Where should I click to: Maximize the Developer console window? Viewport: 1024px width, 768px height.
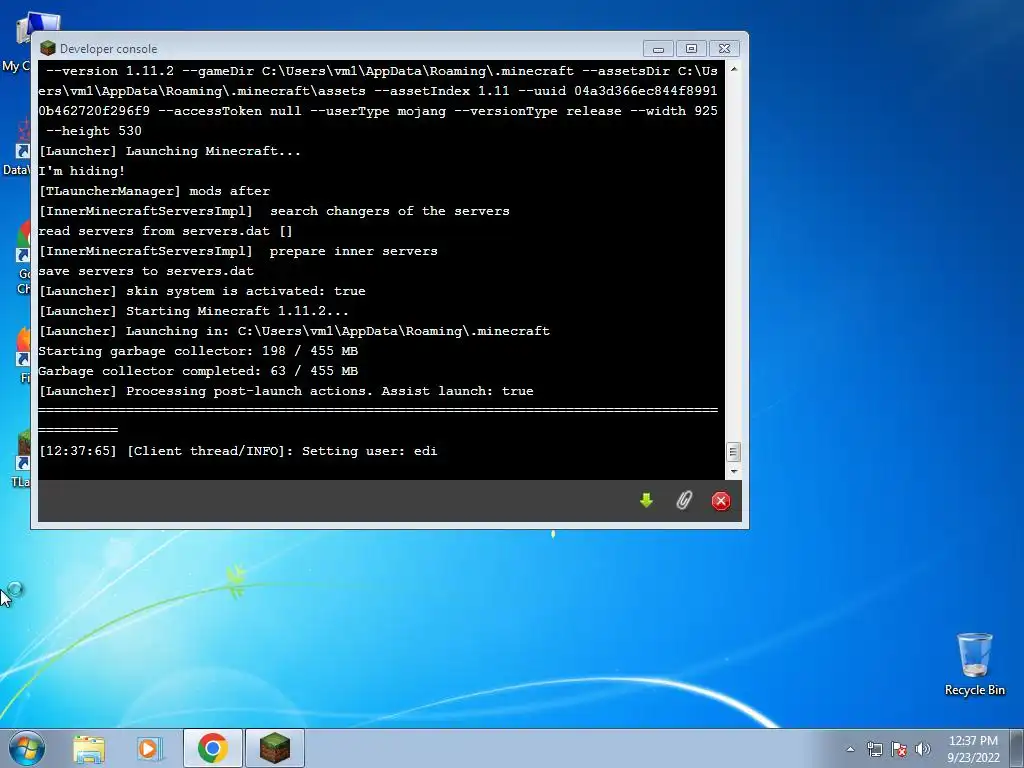(692, 49)
